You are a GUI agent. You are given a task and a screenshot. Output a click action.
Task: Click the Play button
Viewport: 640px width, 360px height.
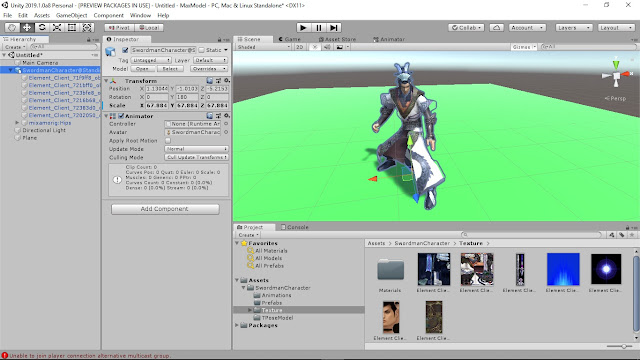pos(303,27)
